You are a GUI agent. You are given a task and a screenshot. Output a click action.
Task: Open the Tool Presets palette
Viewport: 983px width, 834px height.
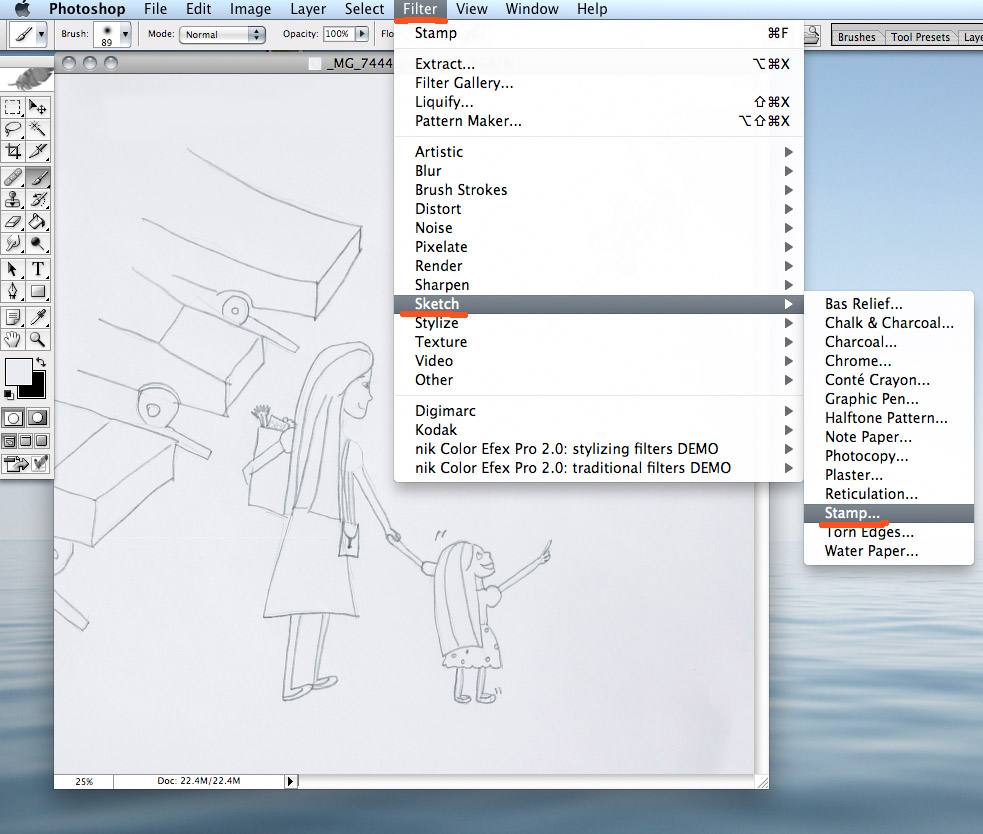(x=919, y=36)
